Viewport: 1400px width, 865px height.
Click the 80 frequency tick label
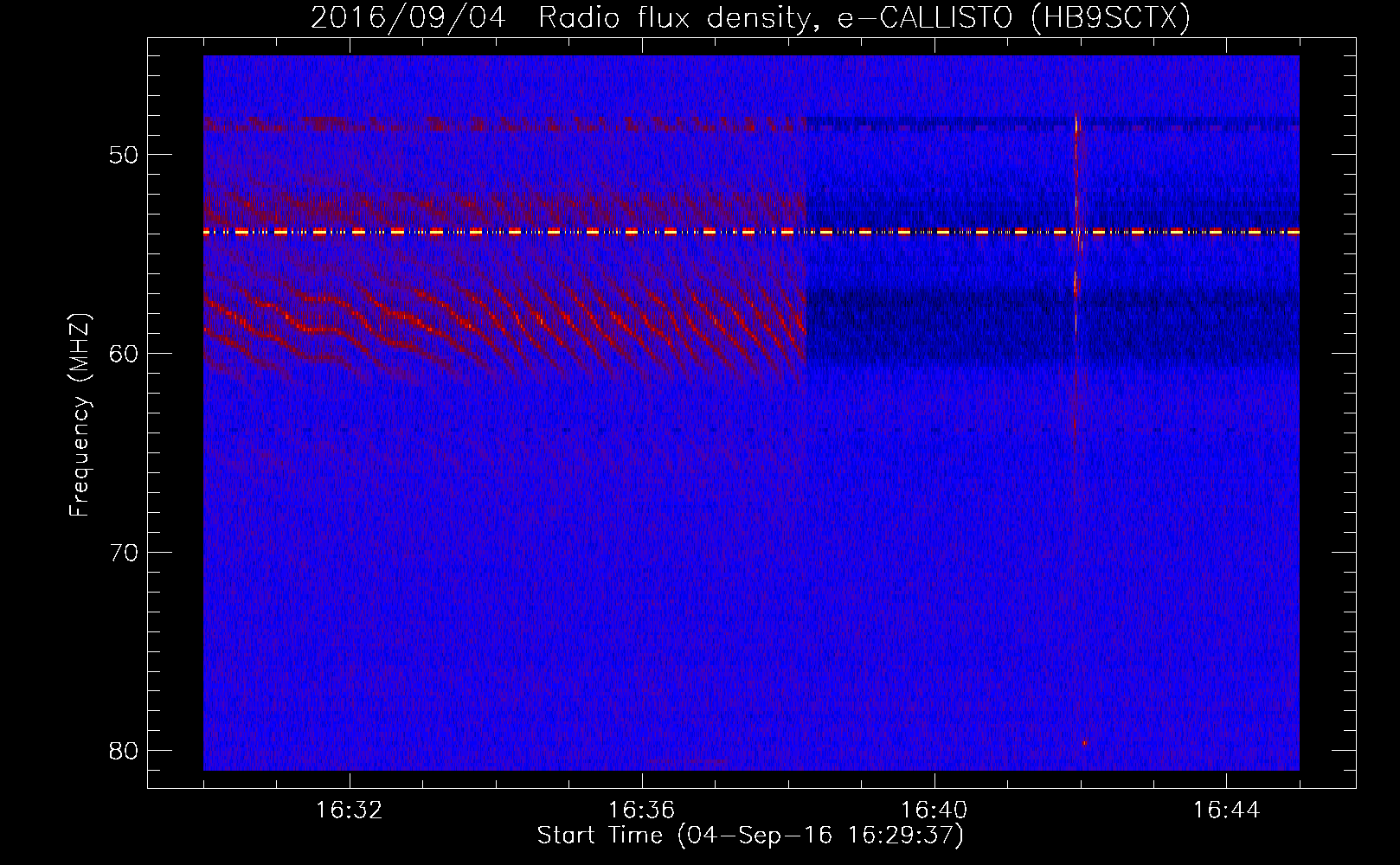(x=125, y=750)
